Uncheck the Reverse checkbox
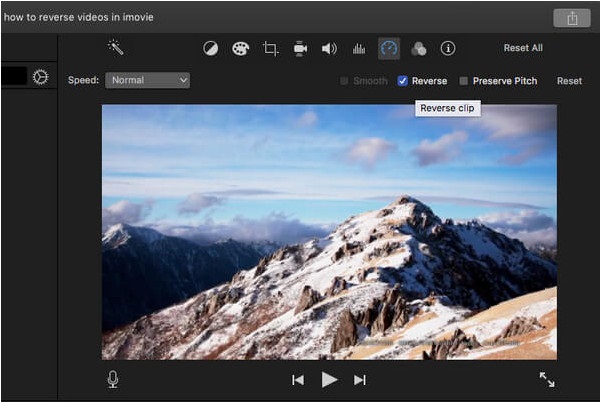600x402 pixels. tap(402, 81)
